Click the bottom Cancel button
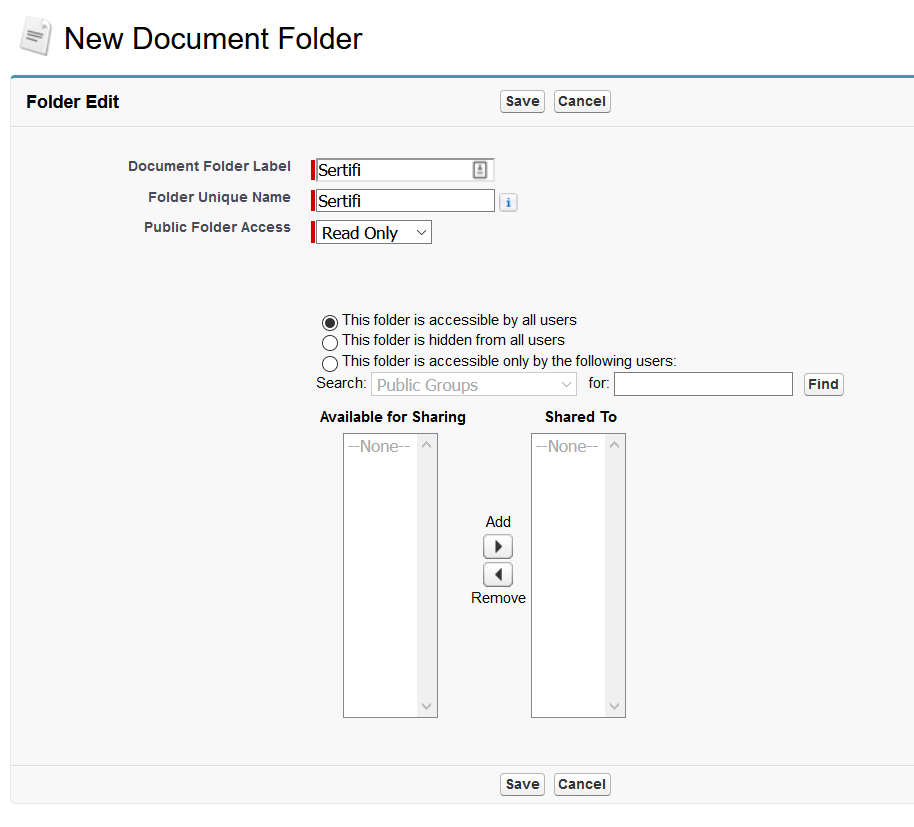The height and width of the screenshot is (827, 914). [x=582, y=784]
